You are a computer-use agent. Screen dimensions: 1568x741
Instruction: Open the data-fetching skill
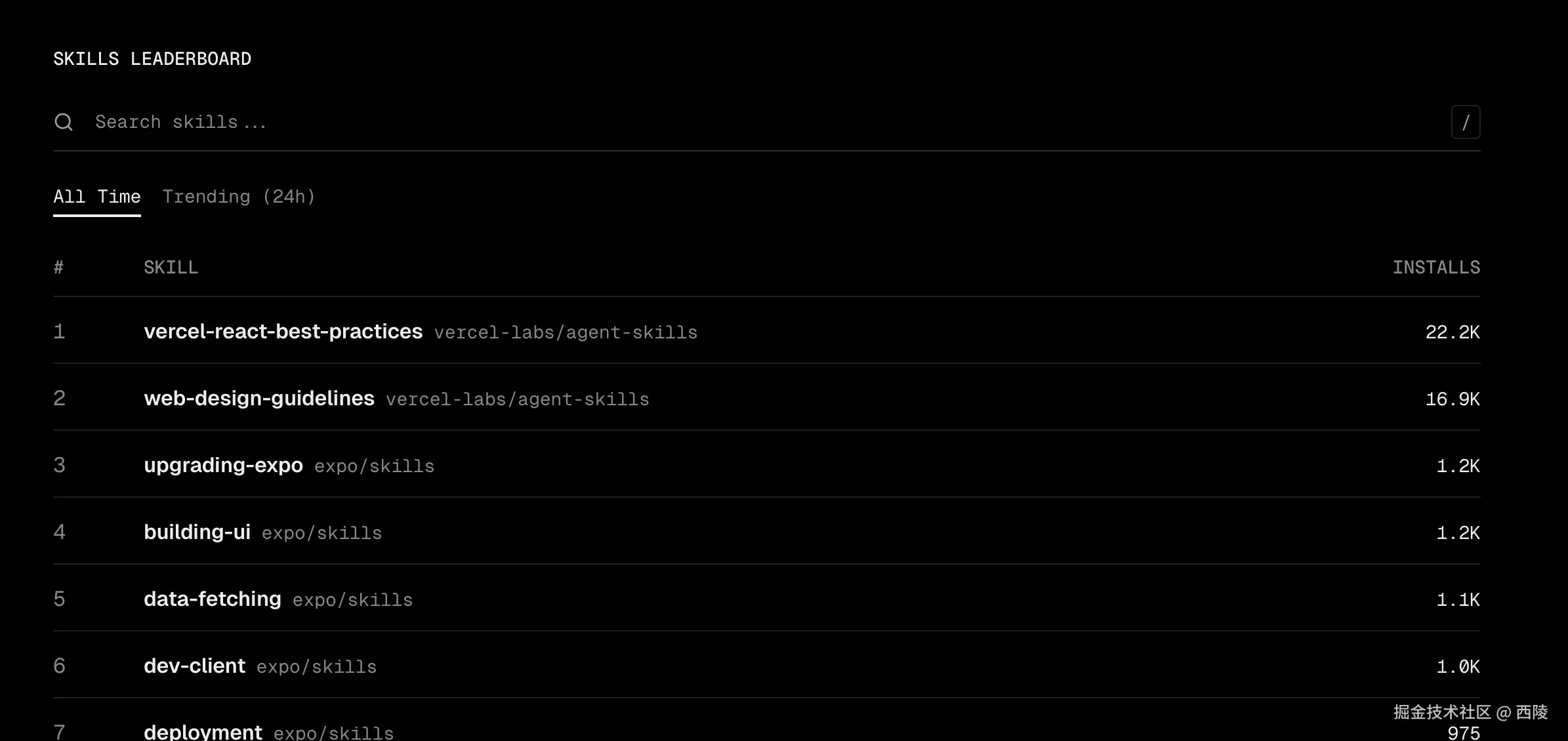pos(212,599)
